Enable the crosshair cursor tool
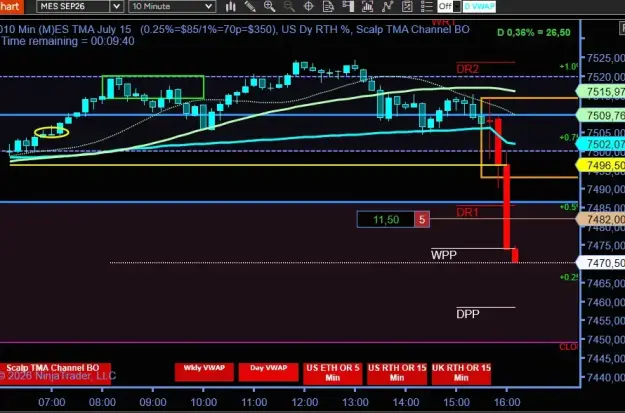The width and height of the screenshot is (625, 413). 309,6
